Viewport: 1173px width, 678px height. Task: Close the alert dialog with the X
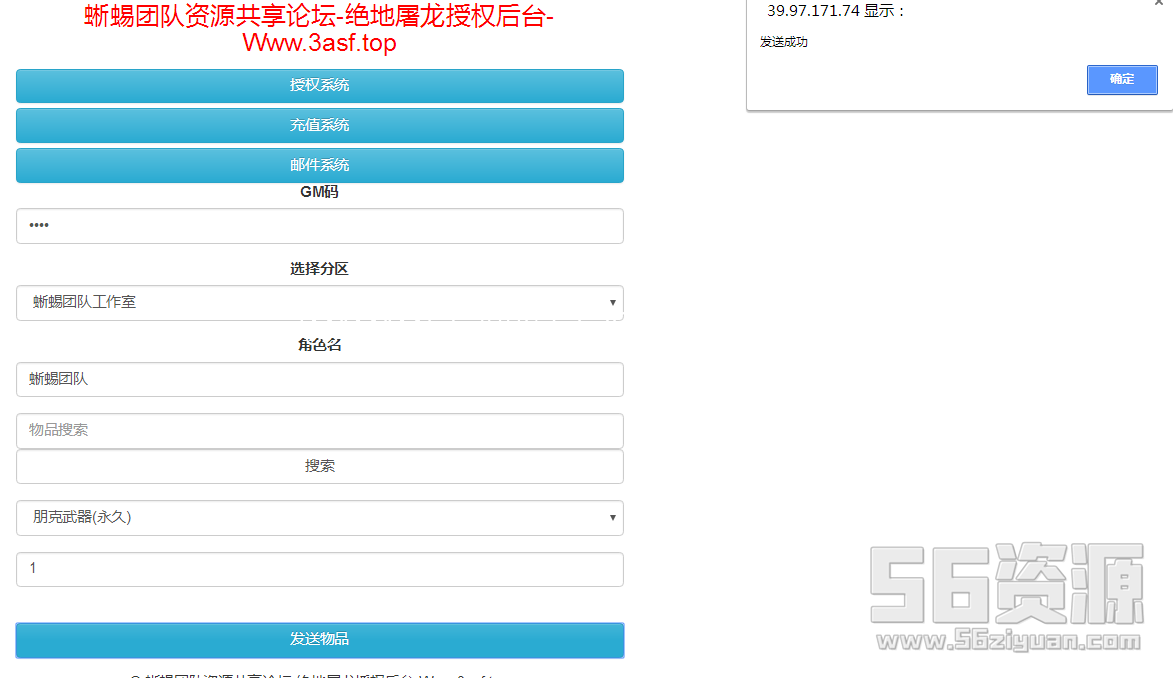1159,4
